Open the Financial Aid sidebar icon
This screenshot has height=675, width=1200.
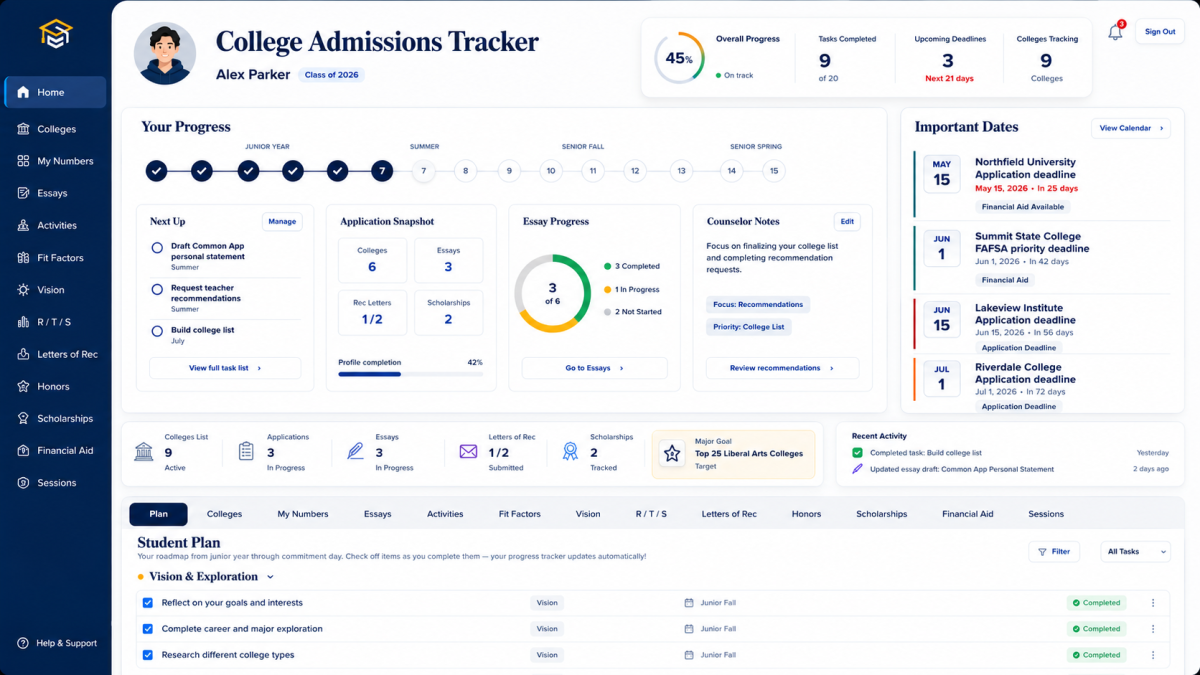23,450
